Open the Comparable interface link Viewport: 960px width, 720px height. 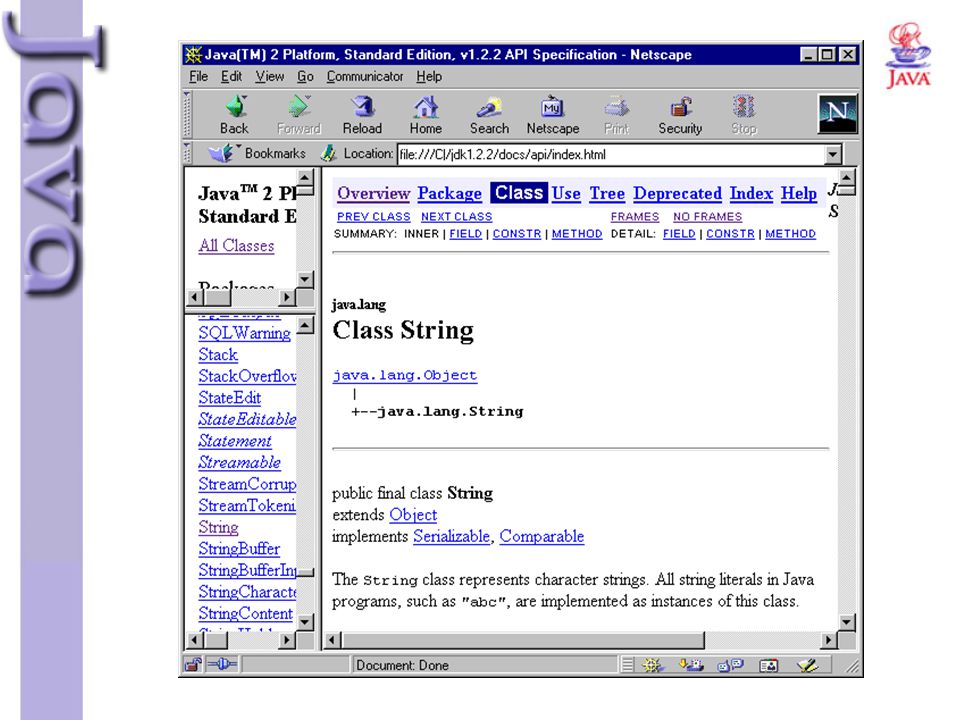coord(542,536)
